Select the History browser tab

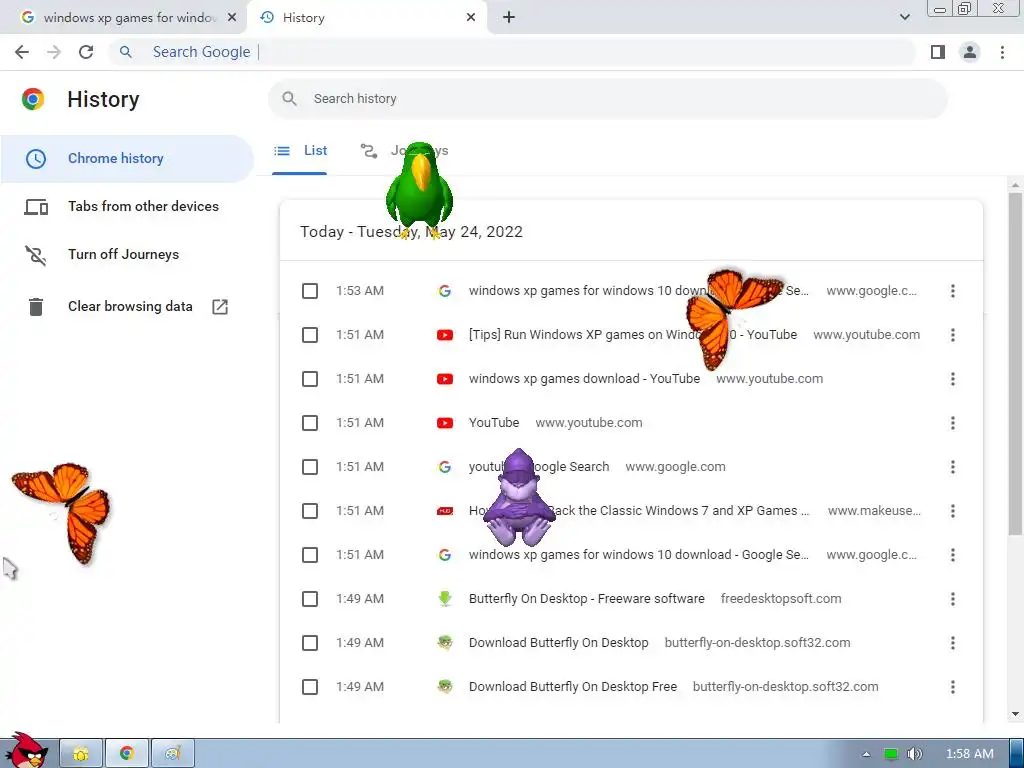(x=368, y=18)
